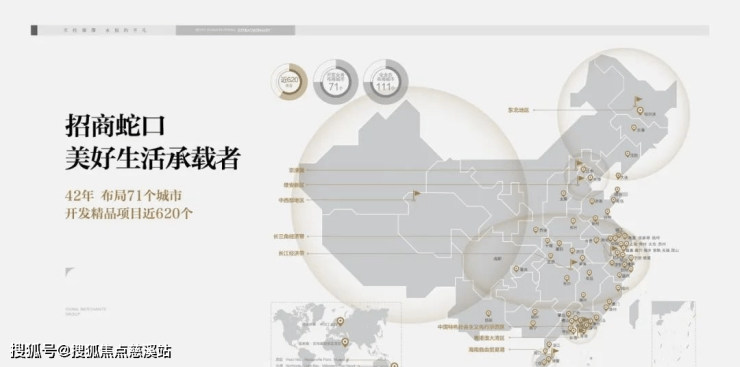The width and height of the screenshot is (740, 367).
Task: Click the flag marker on Hainan island
Action: 555,351
